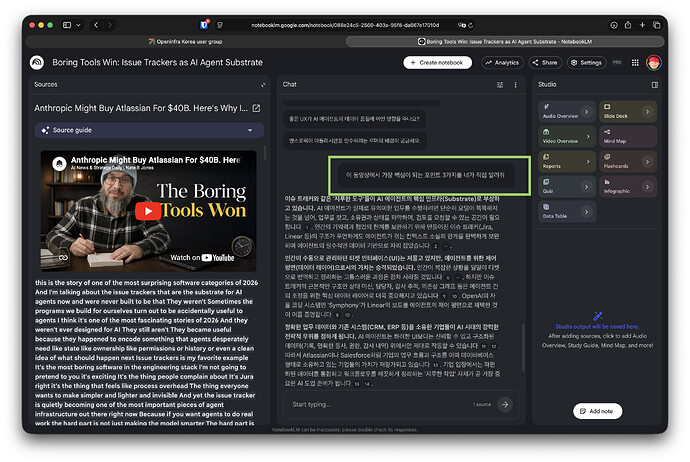690x462 pixels.
Task: Open Safari downloads icon
Action: pos(614,25)
